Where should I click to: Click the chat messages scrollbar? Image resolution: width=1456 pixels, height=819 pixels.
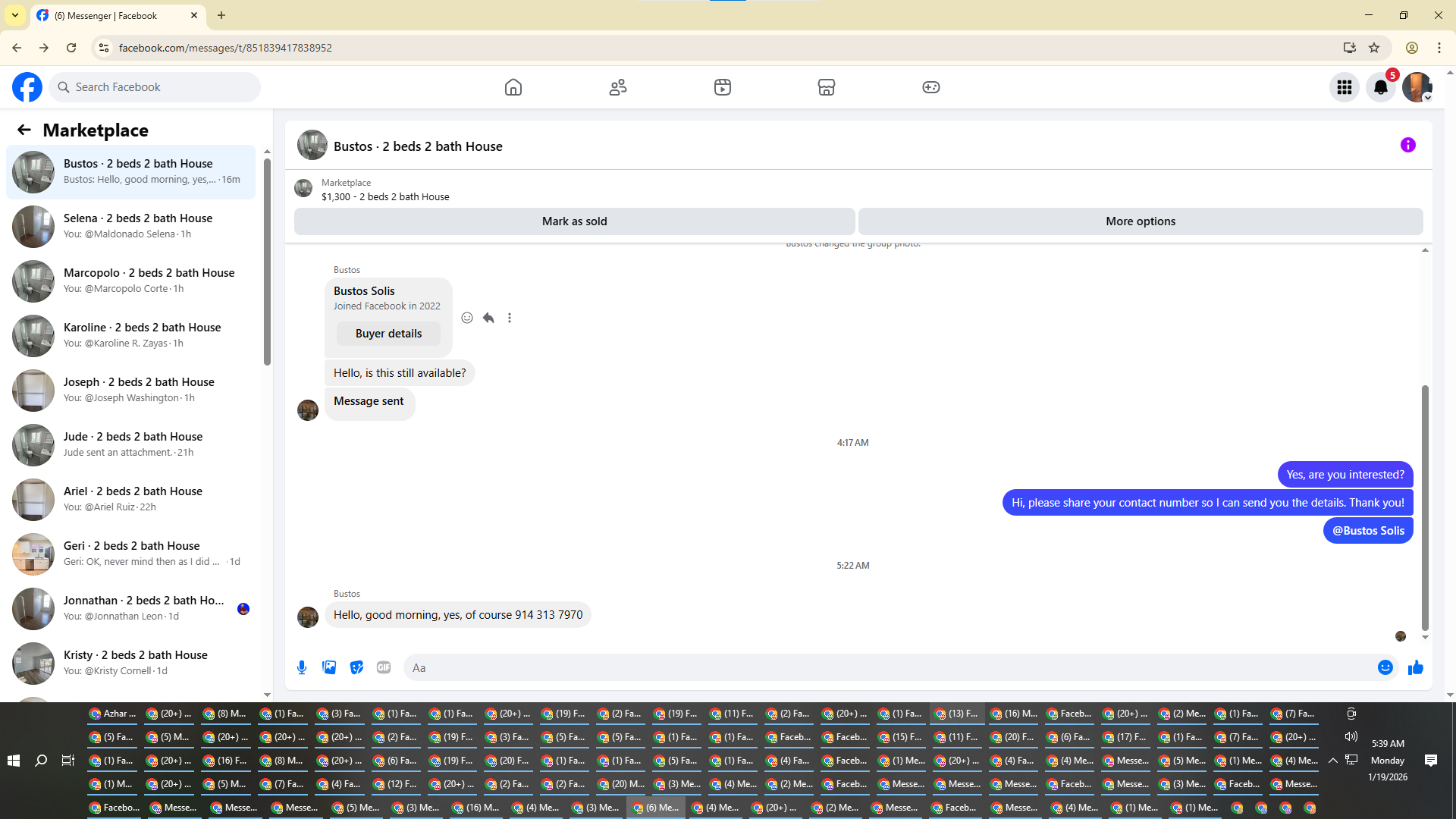point(1425,508)
